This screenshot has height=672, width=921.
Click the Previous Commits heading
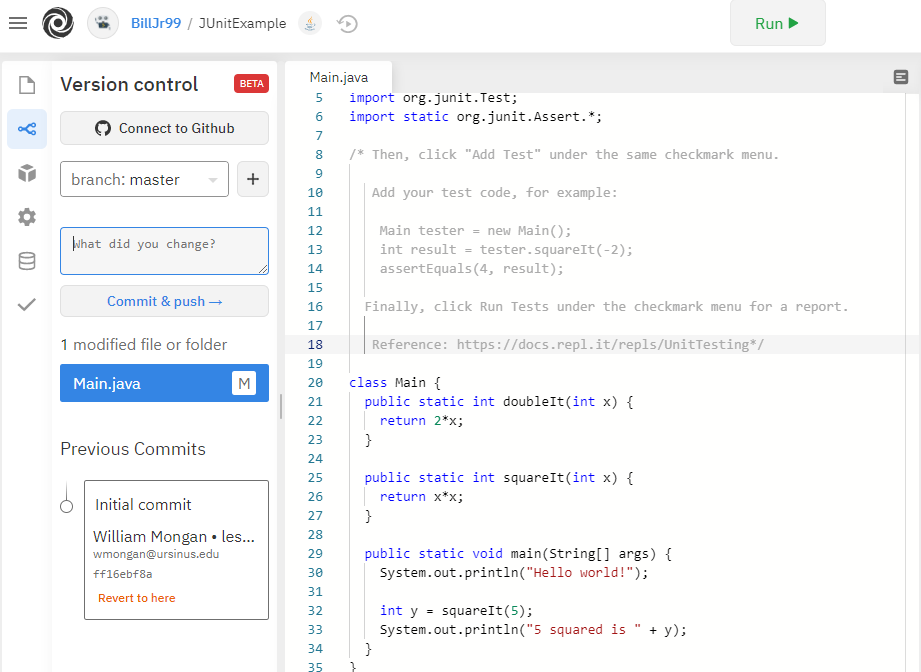point(133,449)
